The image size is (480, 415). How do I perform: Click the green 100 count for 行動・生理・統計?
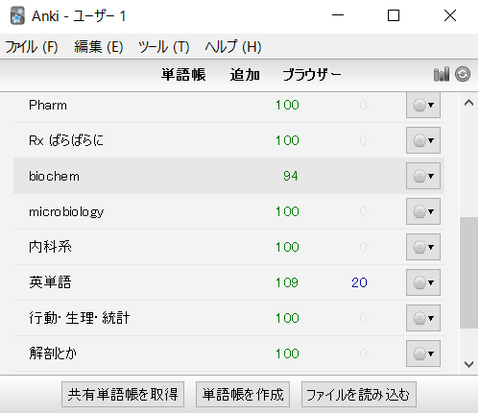pyautogui.click(x=287, y=318)
